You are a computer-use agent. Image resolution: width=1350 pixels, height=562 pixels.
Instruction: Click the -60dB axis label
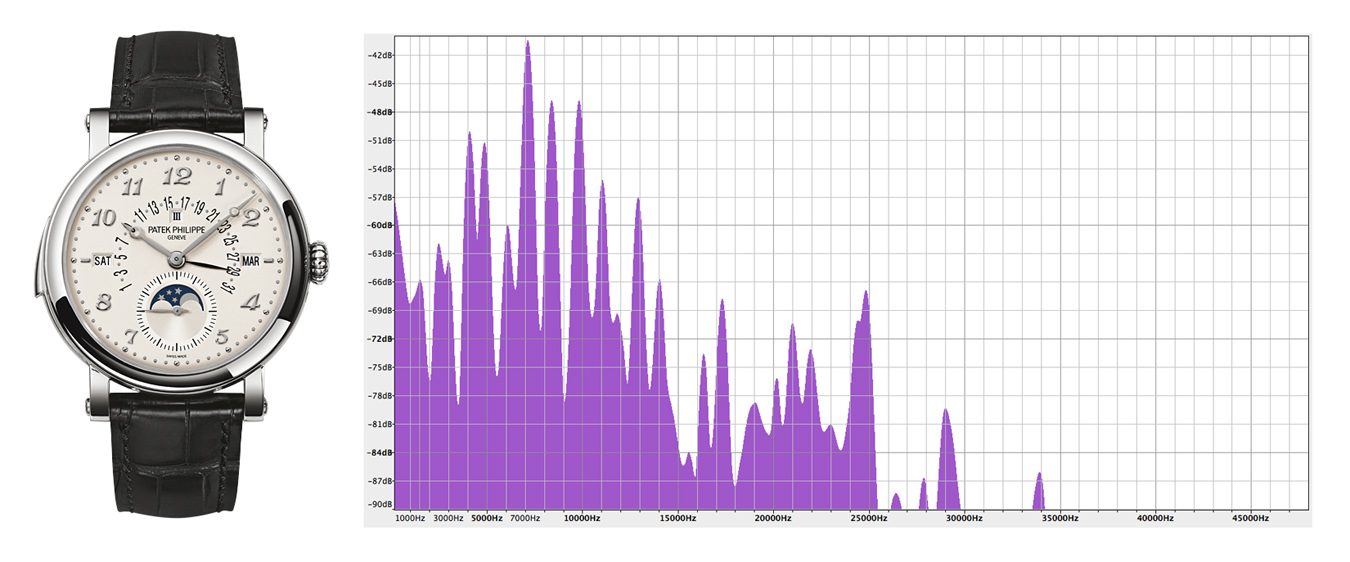[x=379, y=225]
